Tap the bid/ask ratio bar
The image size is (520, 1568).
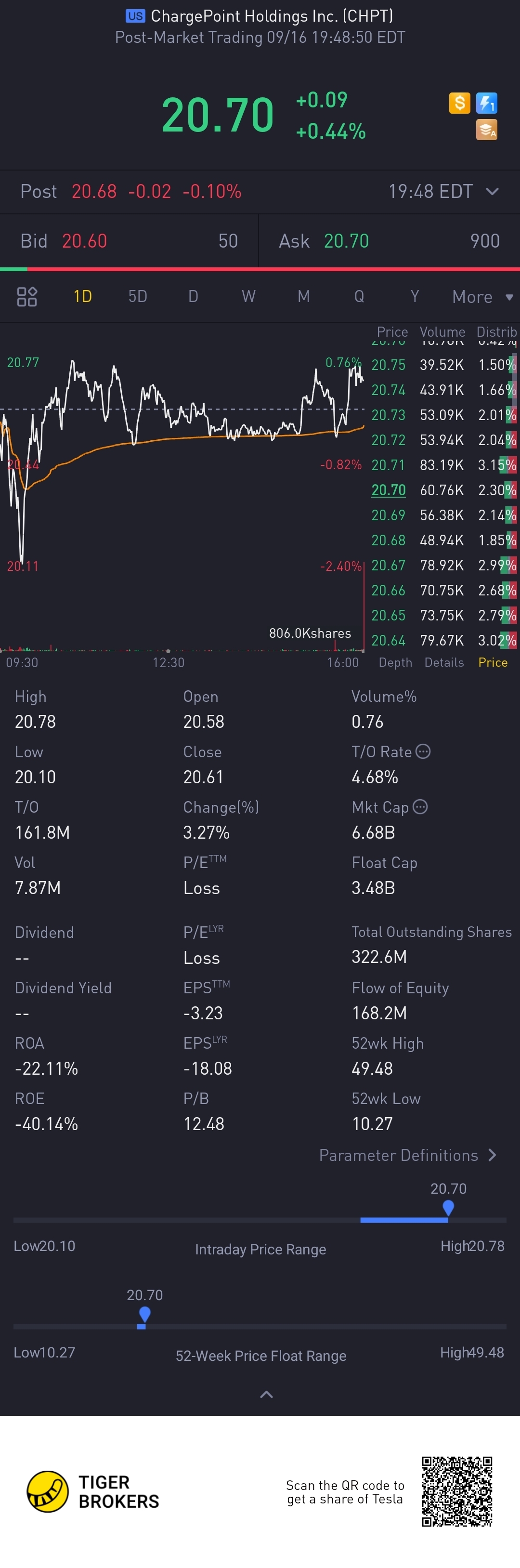[x=260, y=269]
